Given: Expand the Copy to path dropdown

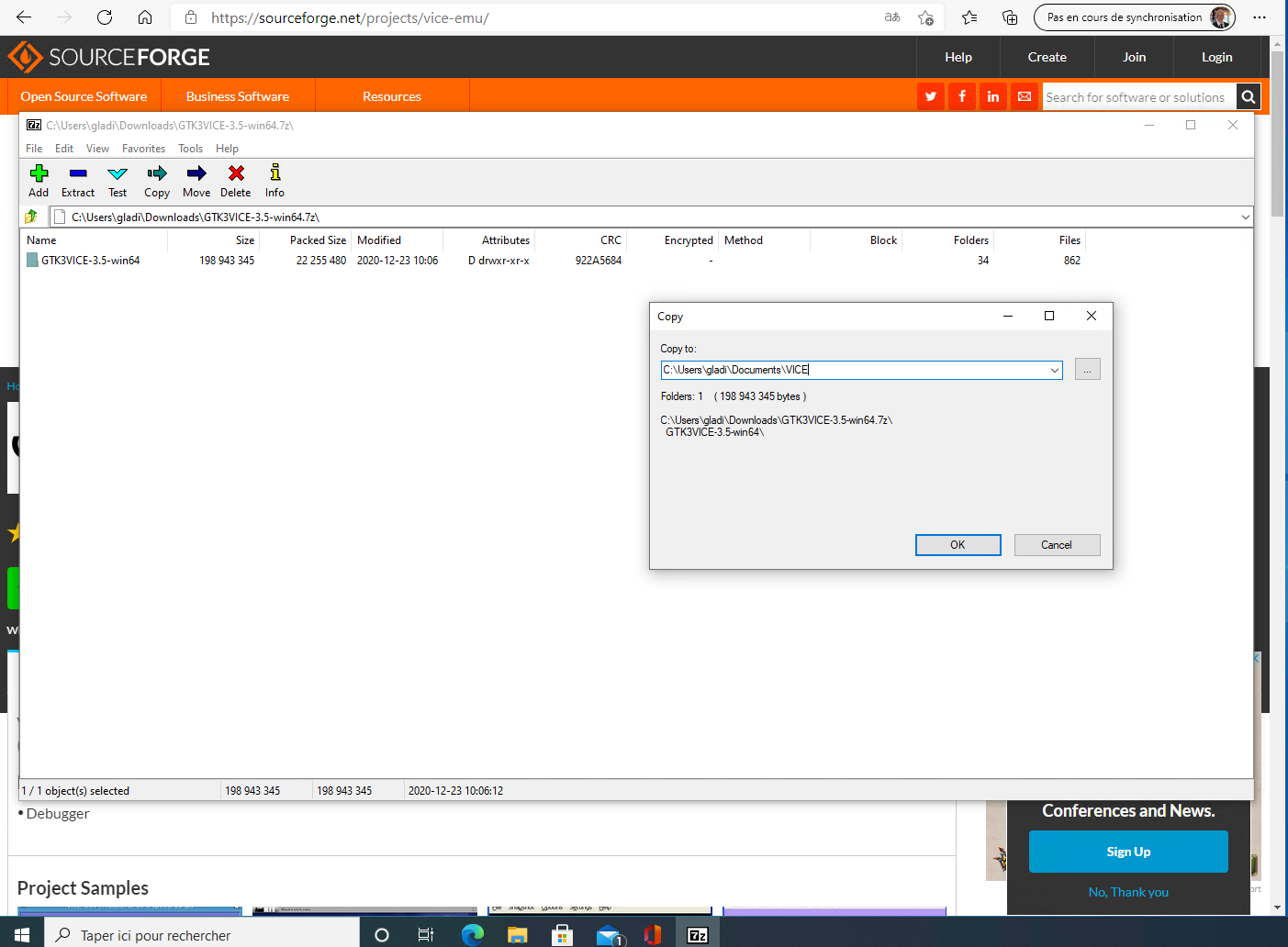Looking at the screenshot, I should (x=1055, y=370).
